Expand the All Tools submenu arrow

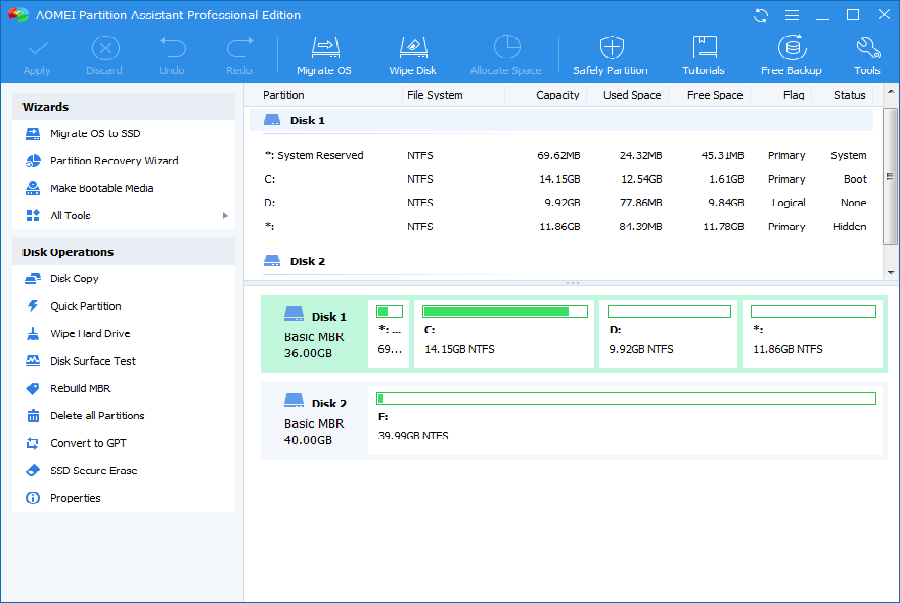pos(225,216)
